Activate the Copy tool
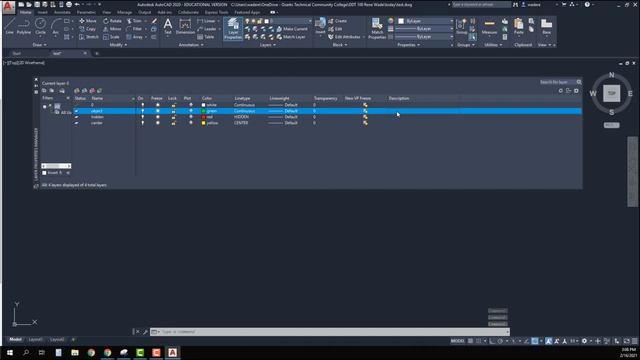The height and width of the screenshot is (360, 640). pos(88,29)
